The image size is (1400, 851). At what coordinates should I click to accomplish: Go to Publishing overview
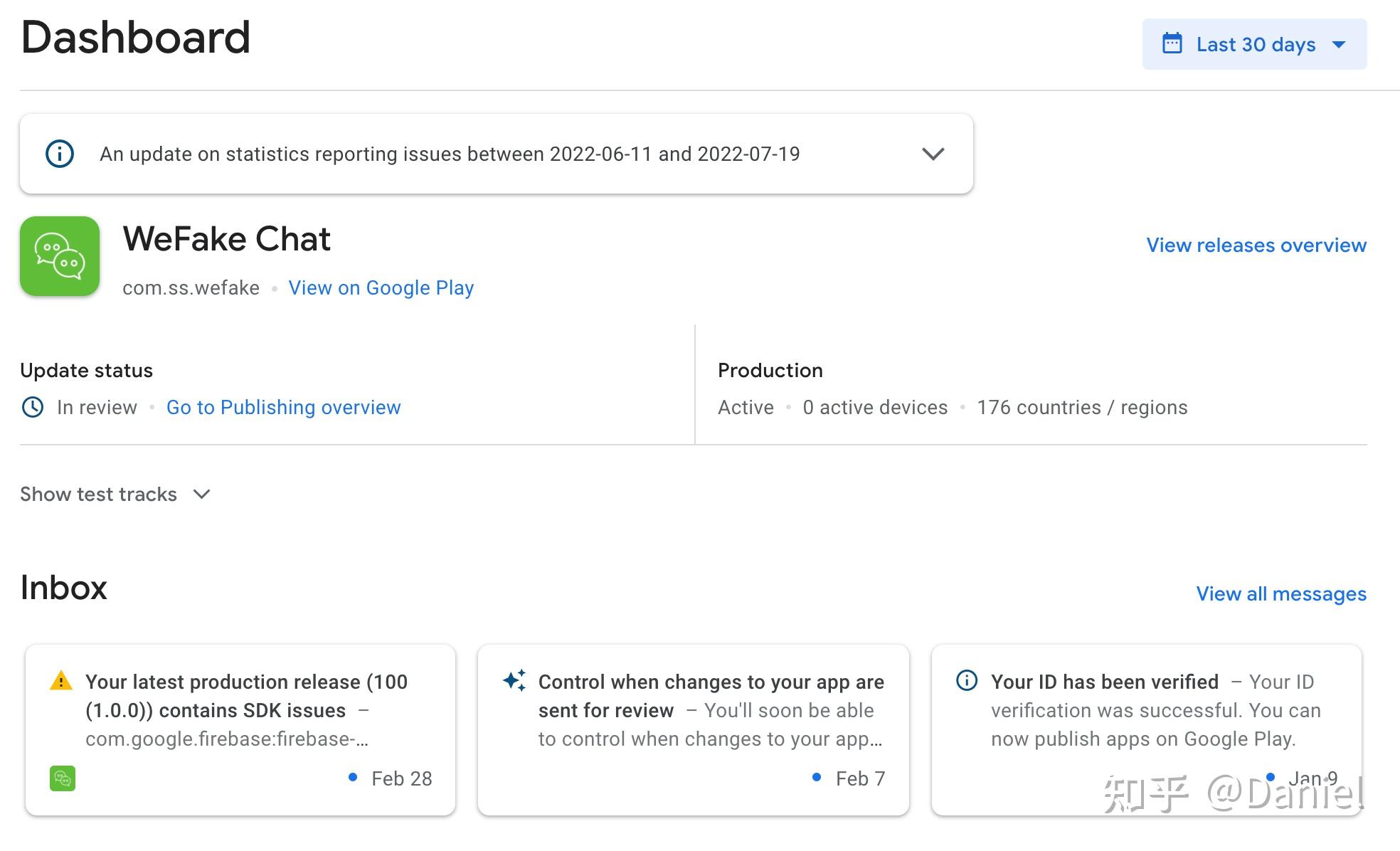[283, 407]
